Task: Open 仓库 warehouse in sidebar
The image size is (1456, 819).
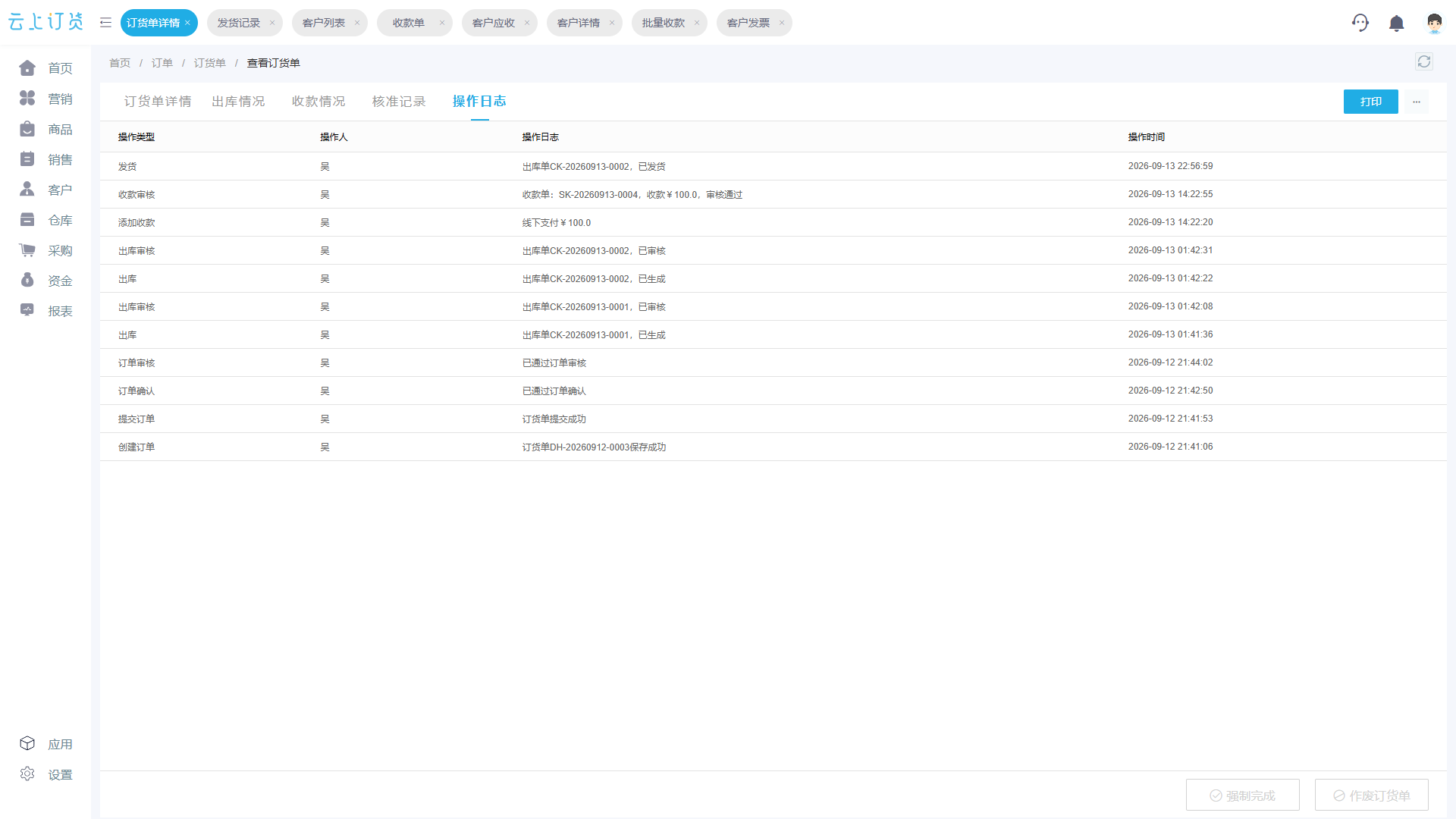Action: [45, 220]
